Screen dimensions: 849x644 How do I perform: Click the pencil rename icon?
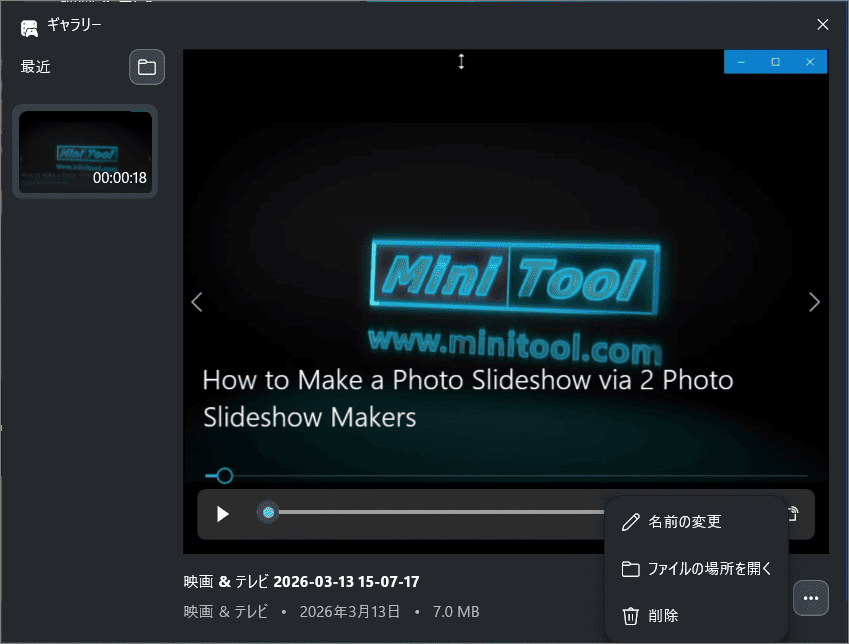pos(630,522)
